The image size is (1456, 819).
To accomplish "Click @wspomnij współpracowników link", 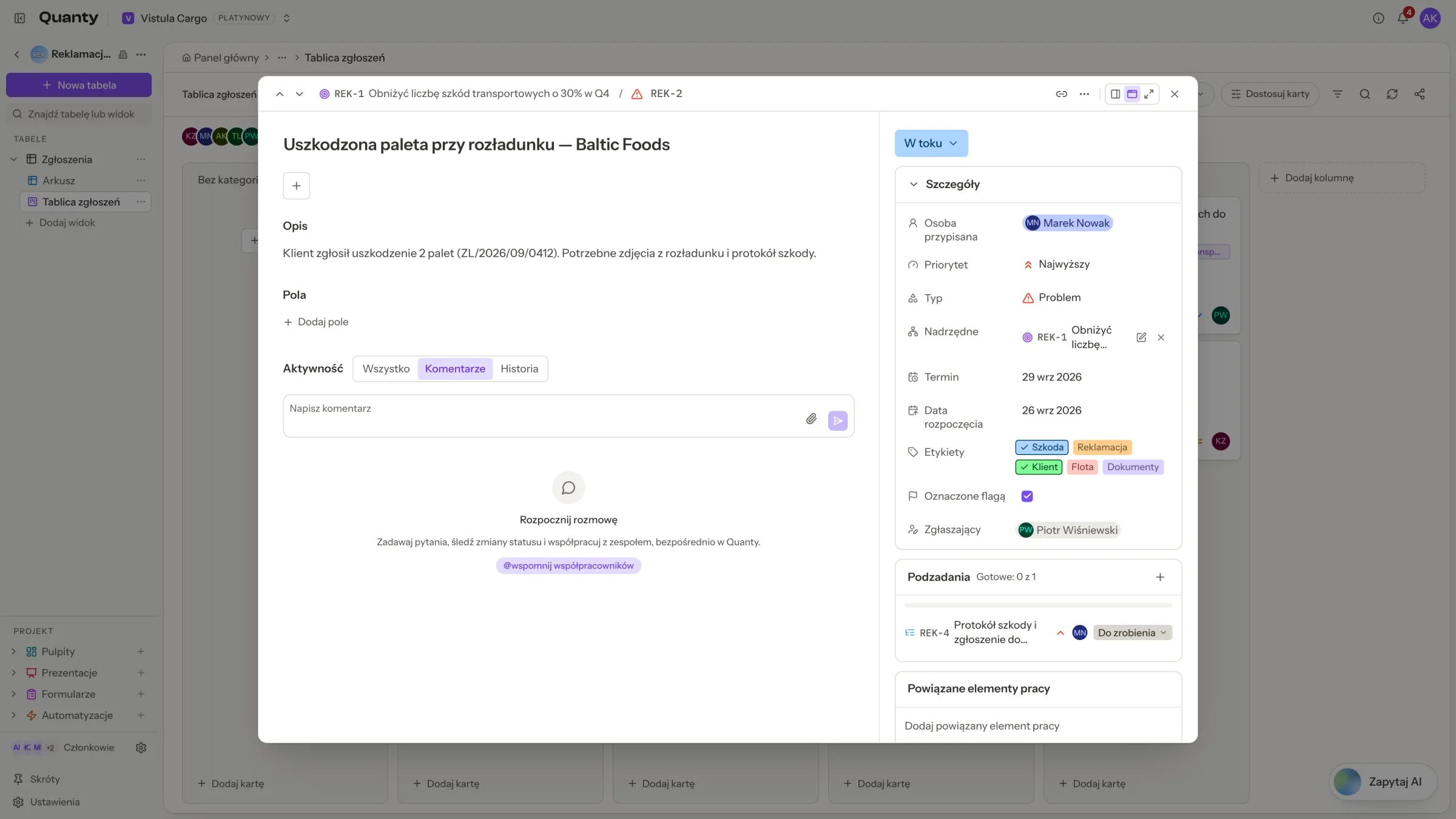I will click(x=568, y=565).
